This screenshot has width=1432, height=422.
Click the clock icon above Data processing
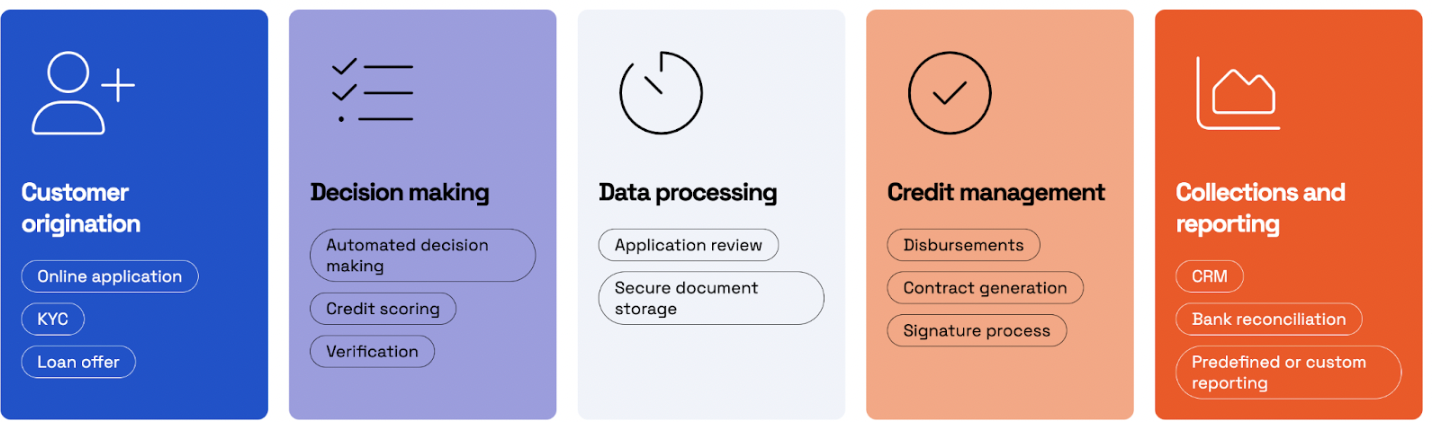point(661,93)
